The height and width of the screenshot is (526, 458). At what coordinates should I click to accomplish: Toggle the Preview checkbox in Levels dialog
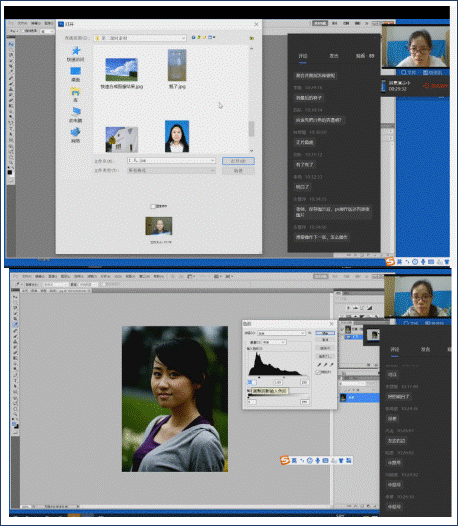[x=317, y=372]
